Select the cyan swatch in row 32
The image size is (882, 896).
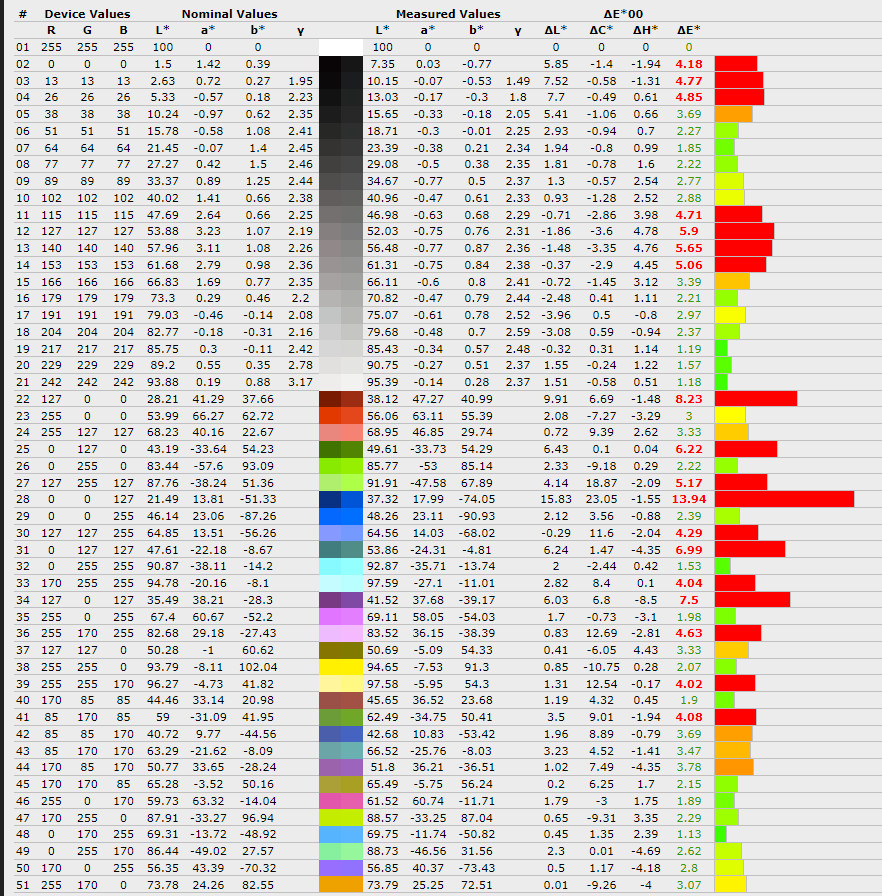[x=340, y=566]
